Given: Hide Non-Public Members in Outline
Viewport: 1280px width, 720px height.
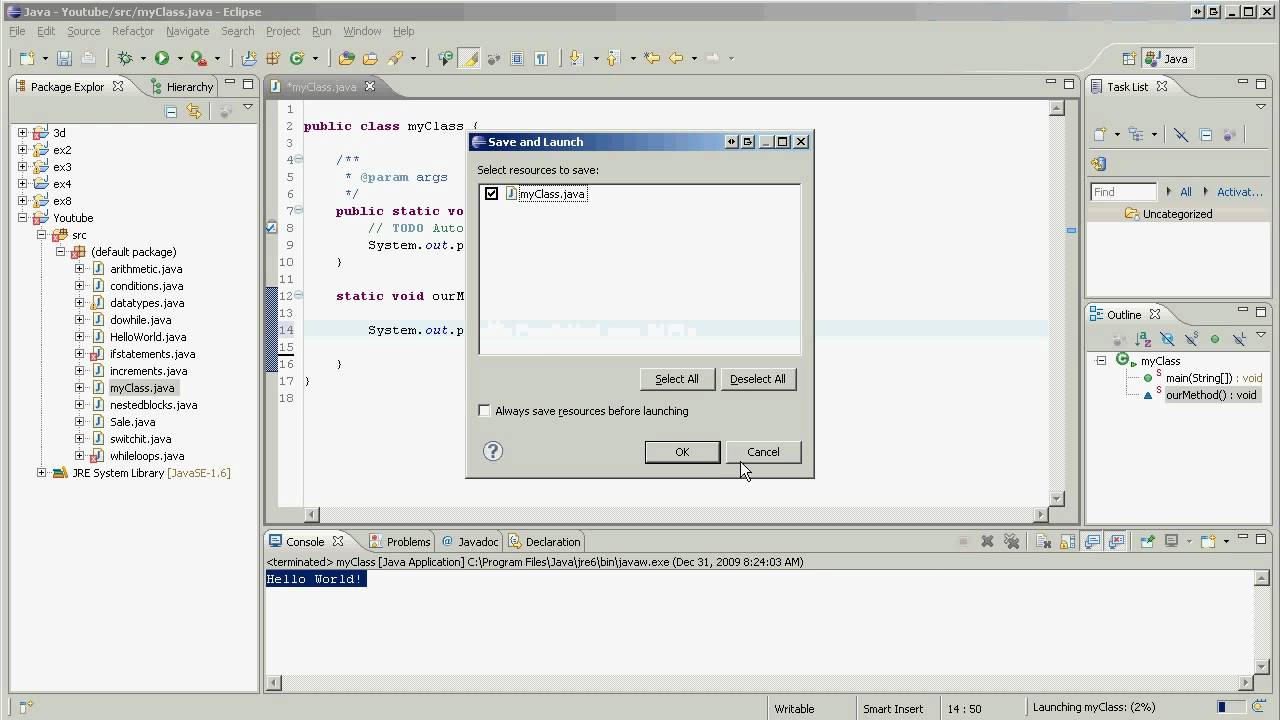Looking at the screenshot, I should click(1215, 339).
